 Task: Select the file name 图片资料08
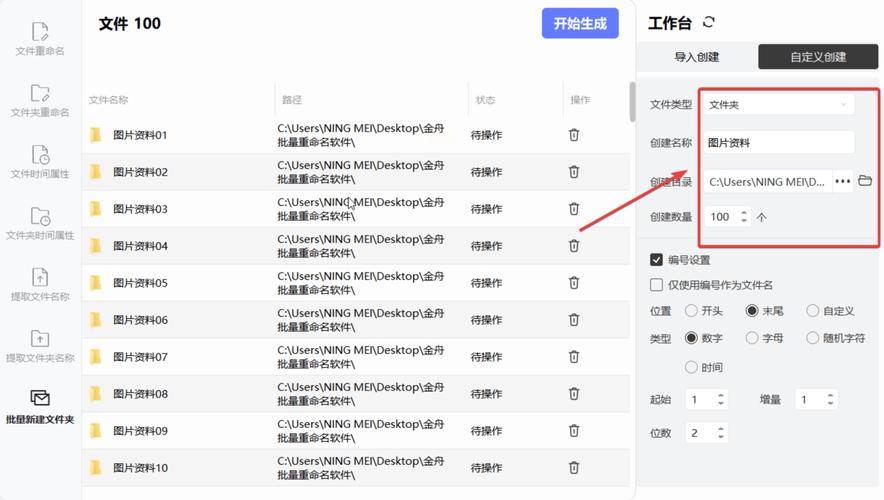click(140, 393)
